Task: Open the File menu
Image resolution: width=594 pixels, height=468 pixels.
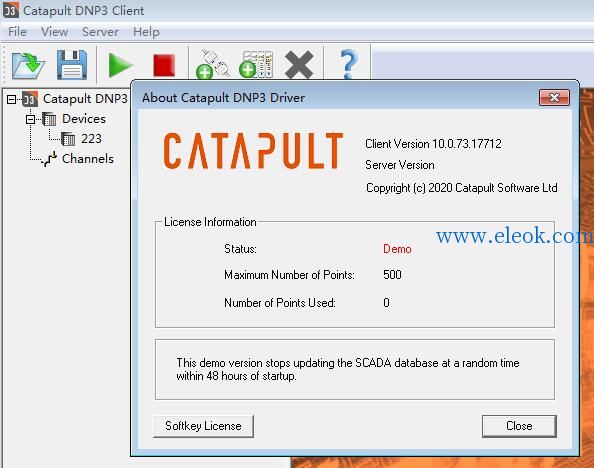Action: tap(17, 32)
